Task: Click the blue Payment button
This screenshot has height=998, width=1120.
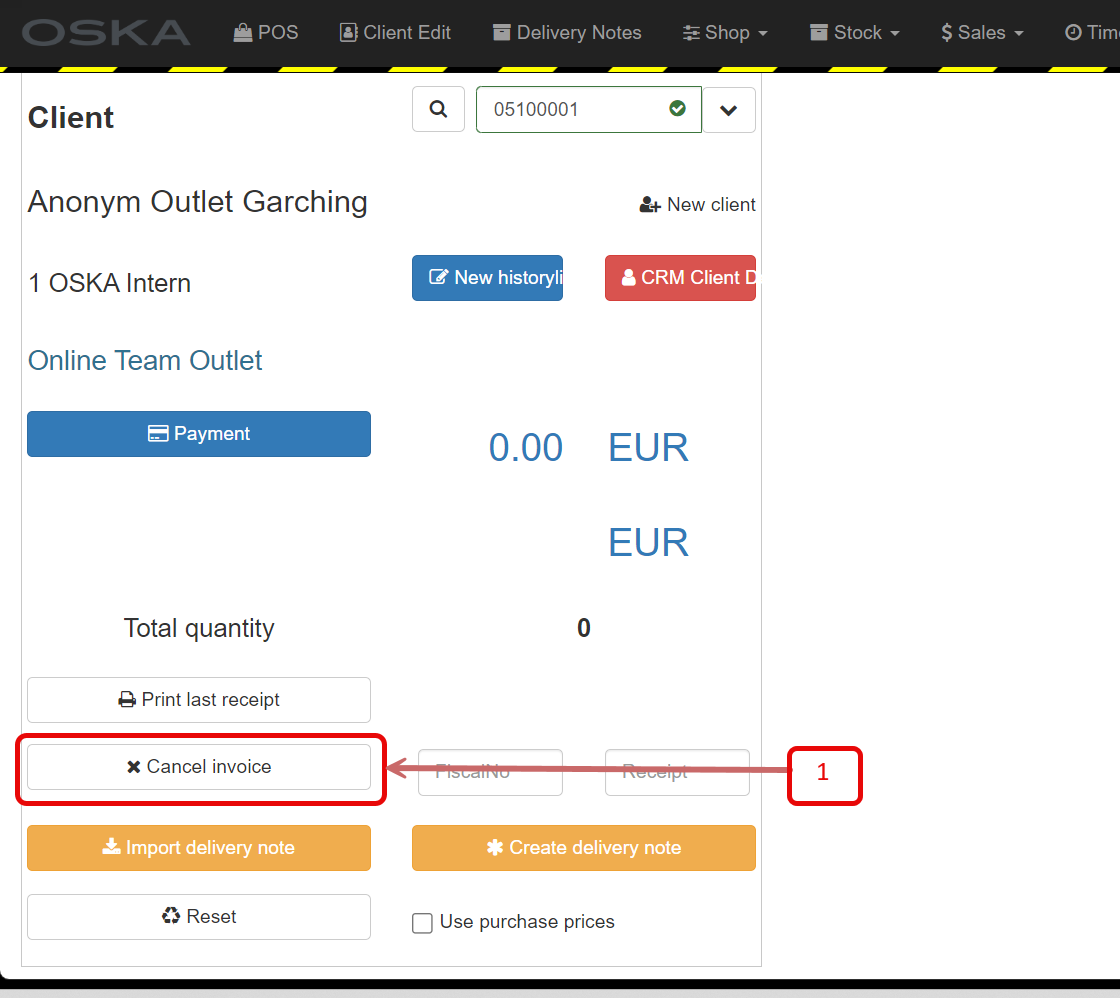Action: click(199, 434)
